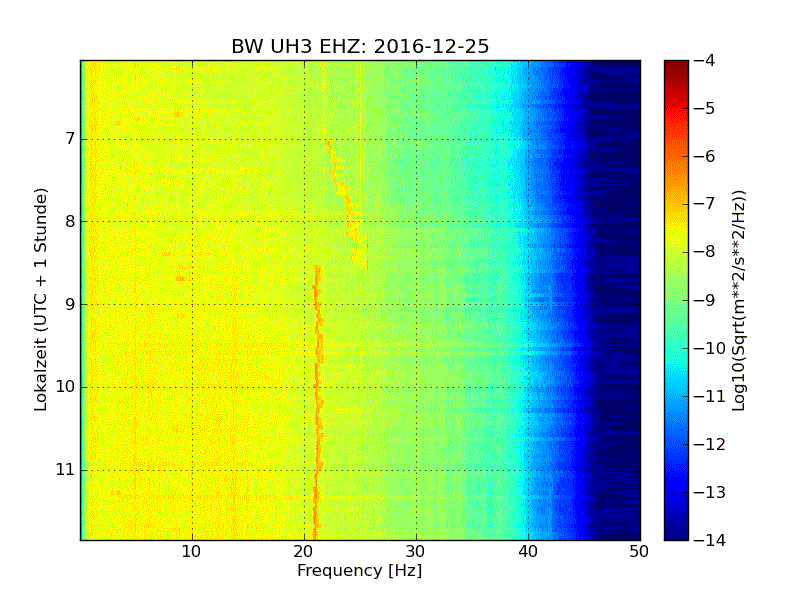
Task: Click colorbar tick label "−12"
Action: coord(710,444)
